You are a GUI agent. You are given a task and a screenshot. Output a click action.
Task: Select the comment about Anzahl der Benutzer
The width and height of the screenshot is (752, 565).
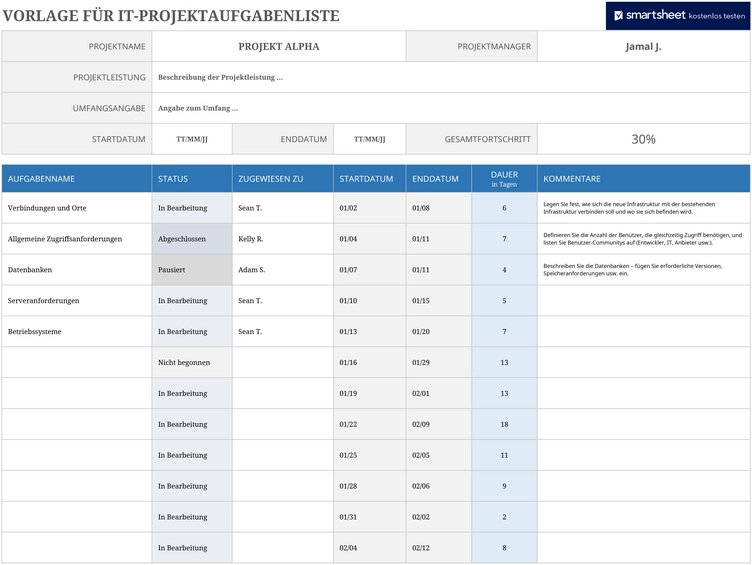click(x=643, y=239)
